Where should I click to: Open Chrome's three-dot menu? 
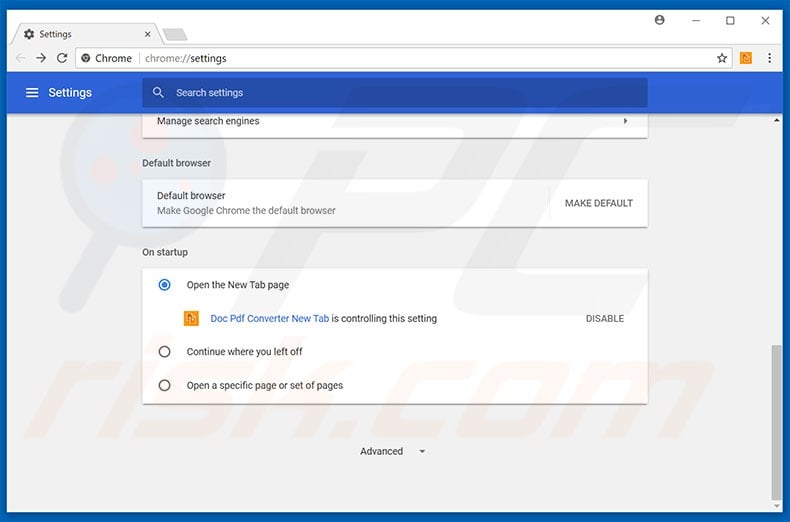click(x=769, y=58)
